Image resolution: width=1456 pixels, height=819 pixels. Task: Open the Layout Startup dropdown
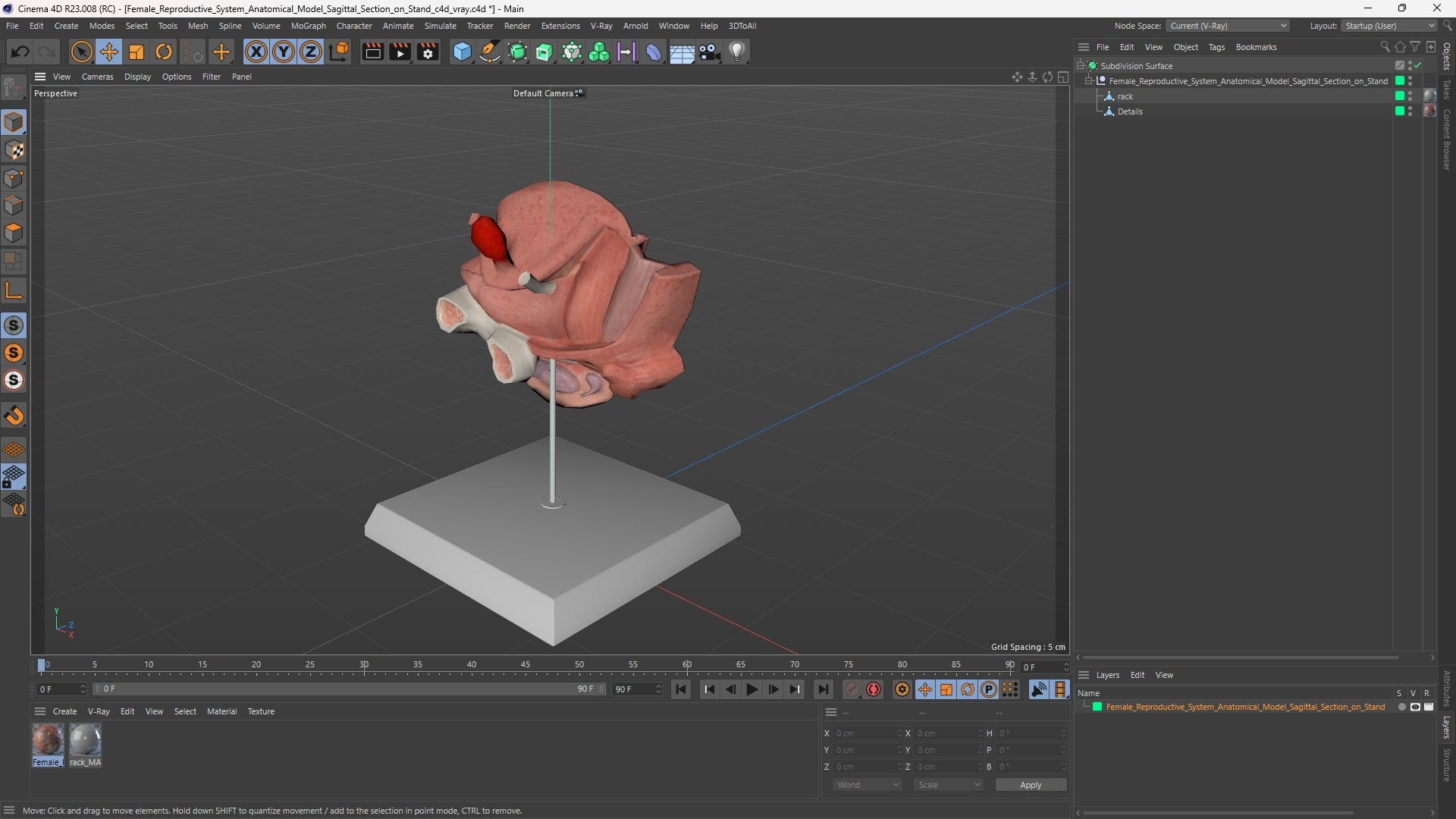click(x=1389, y=26)
